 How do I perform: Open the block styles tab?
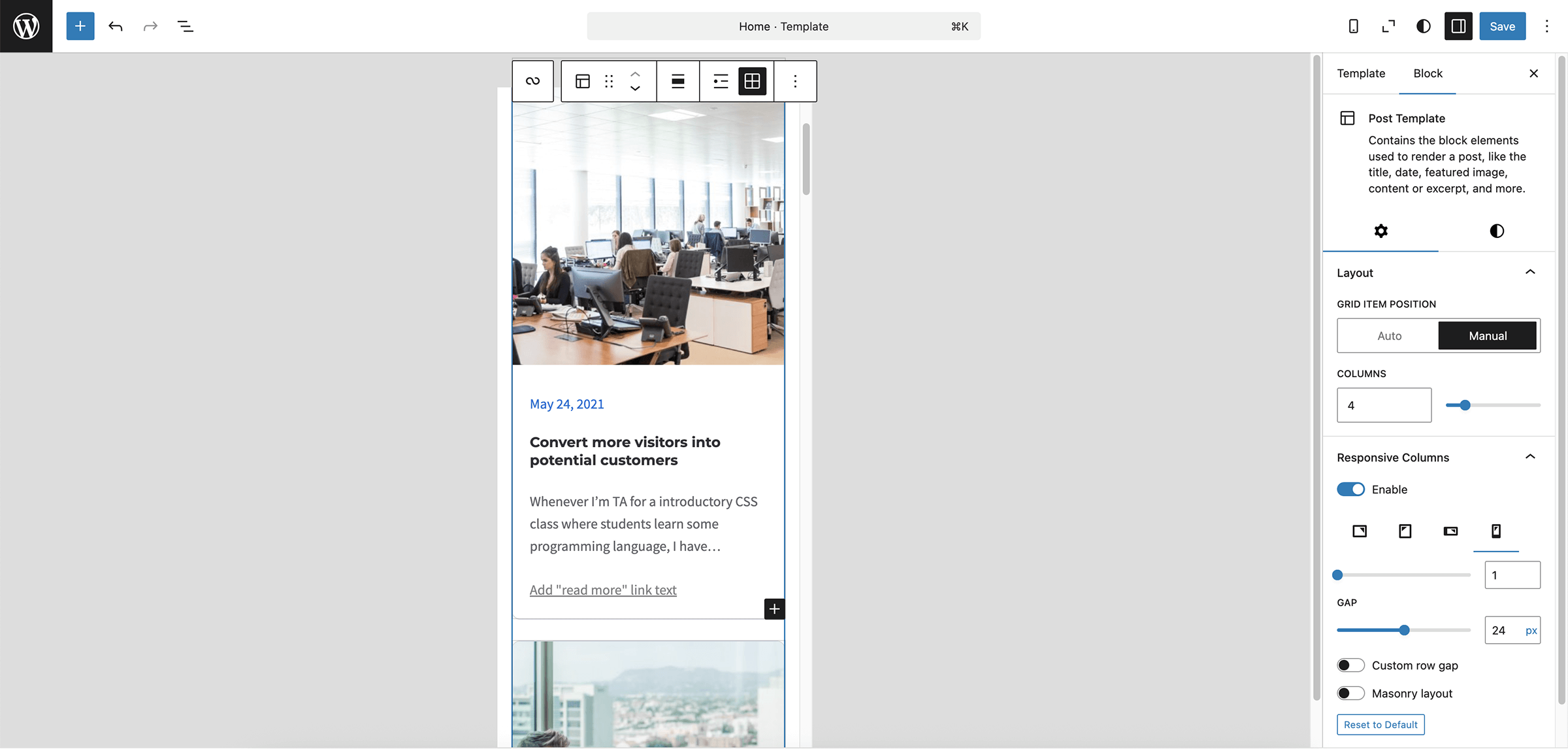click(x=1496, y=231)
